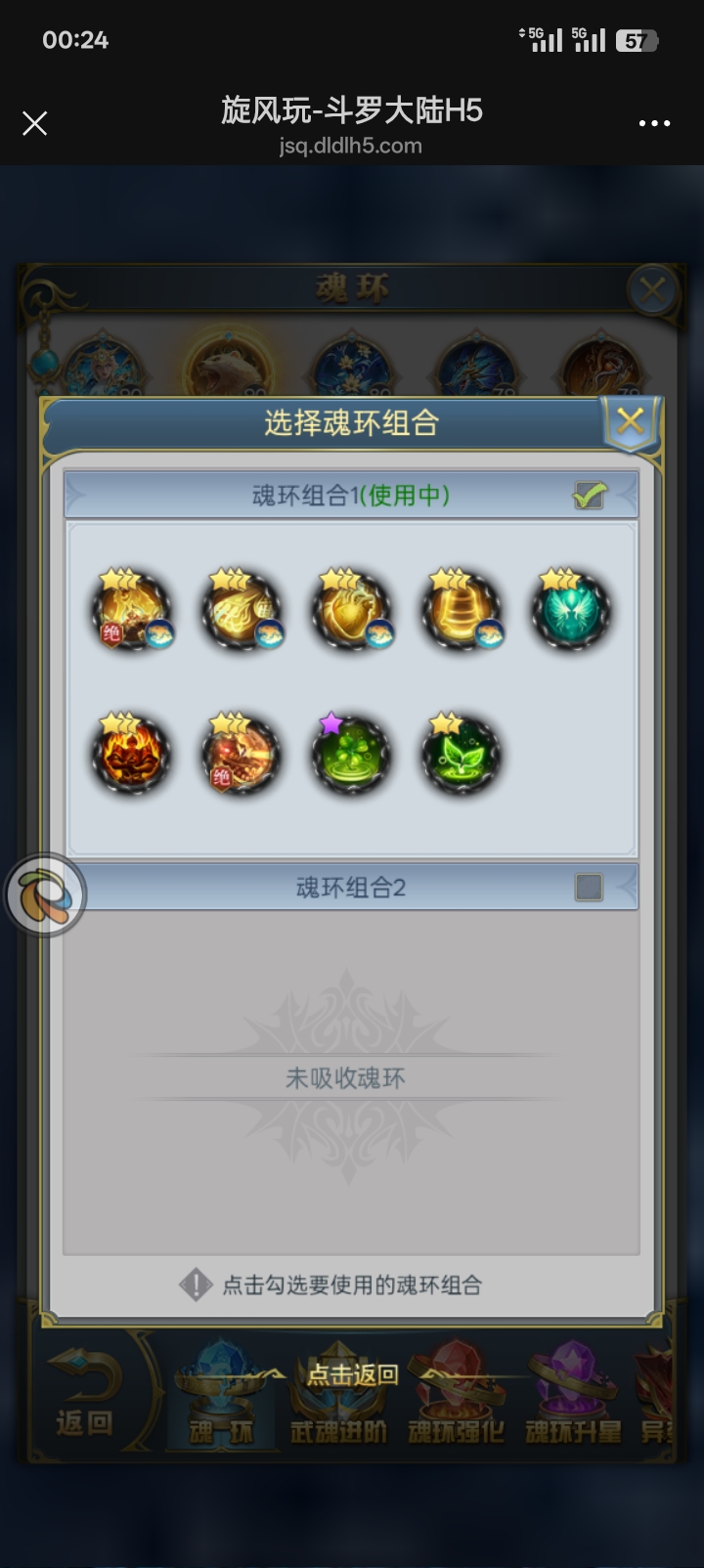The image size is (704, 1568).
Task: Uncheck the 魂环组合1 in-use checkbox
Action: click(590, 496)
